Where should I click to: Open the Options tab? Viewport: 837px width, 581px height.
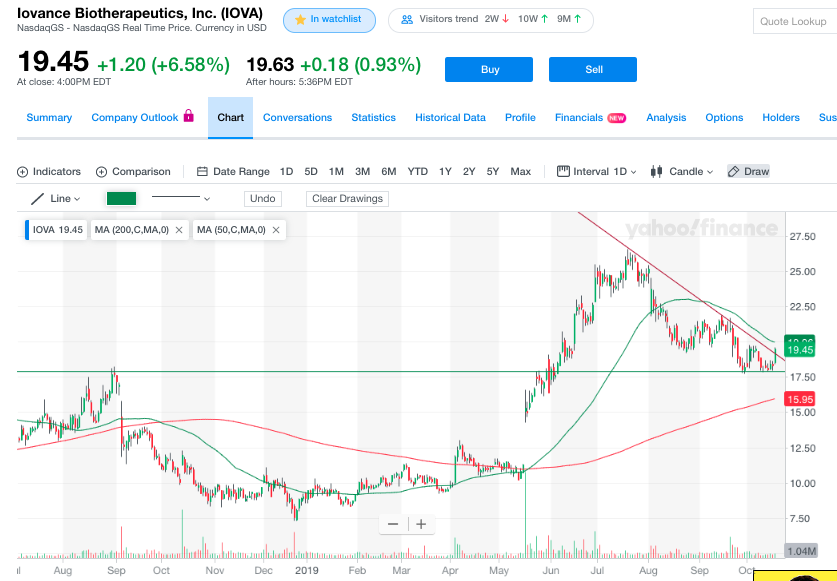724,117
